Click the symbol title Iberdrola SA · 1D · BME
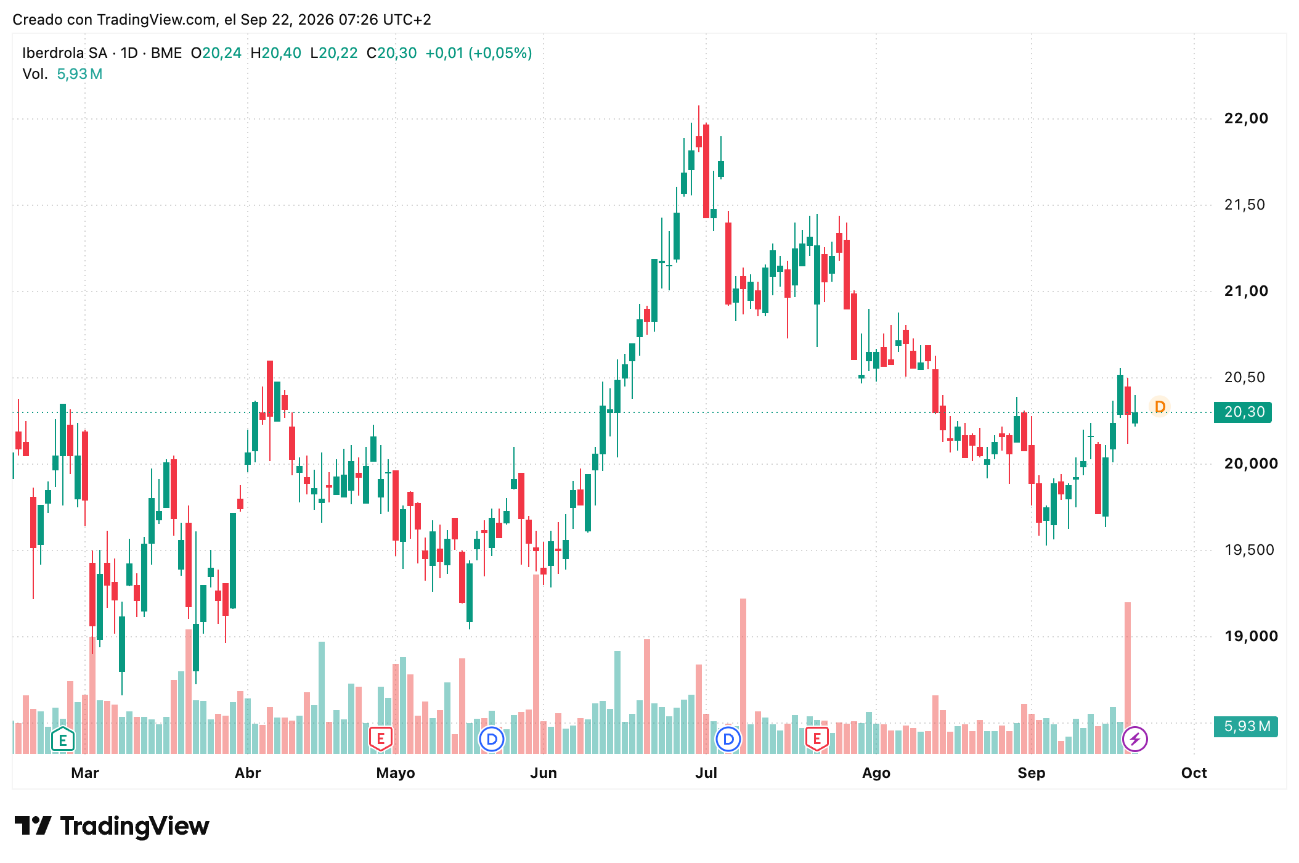Image resolution: width=1299 pixels, height=863 pixels. pyautogui.click(x=103, y=53)
